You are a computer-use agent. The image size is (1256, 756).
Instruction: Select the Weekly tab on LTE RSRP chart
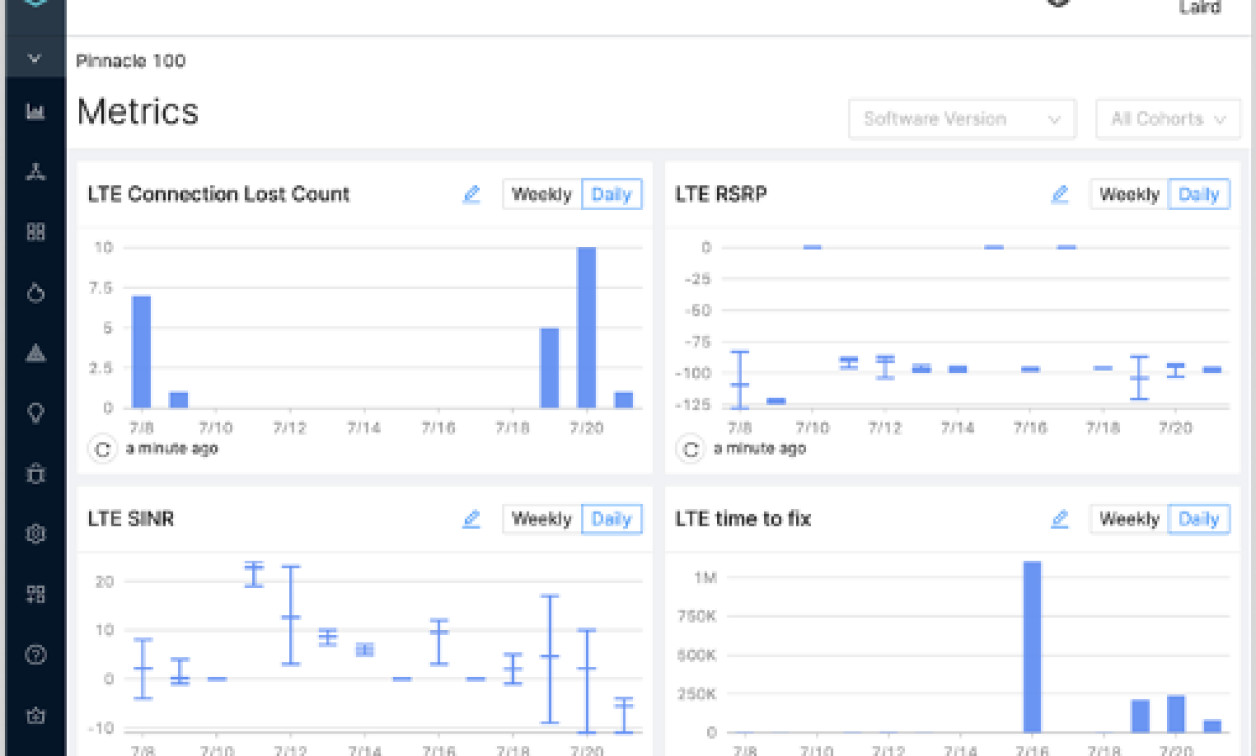tap(1130, 194)
